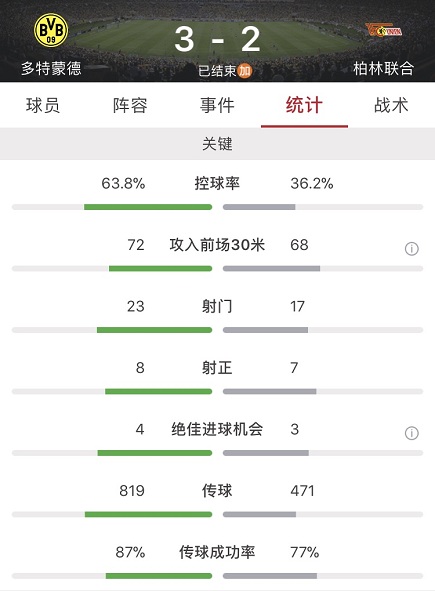
Task: Tap the 柏林联合 team name
Action: [384, 69]
